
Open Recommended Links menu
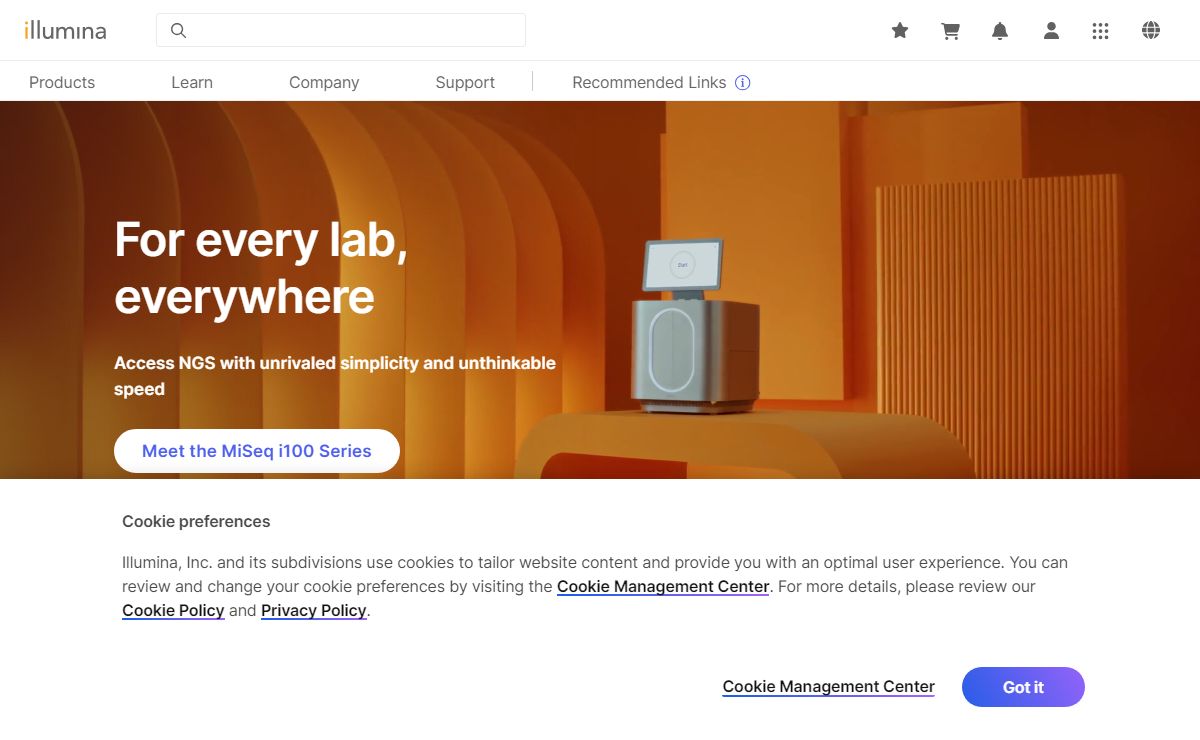pos(649,82)
